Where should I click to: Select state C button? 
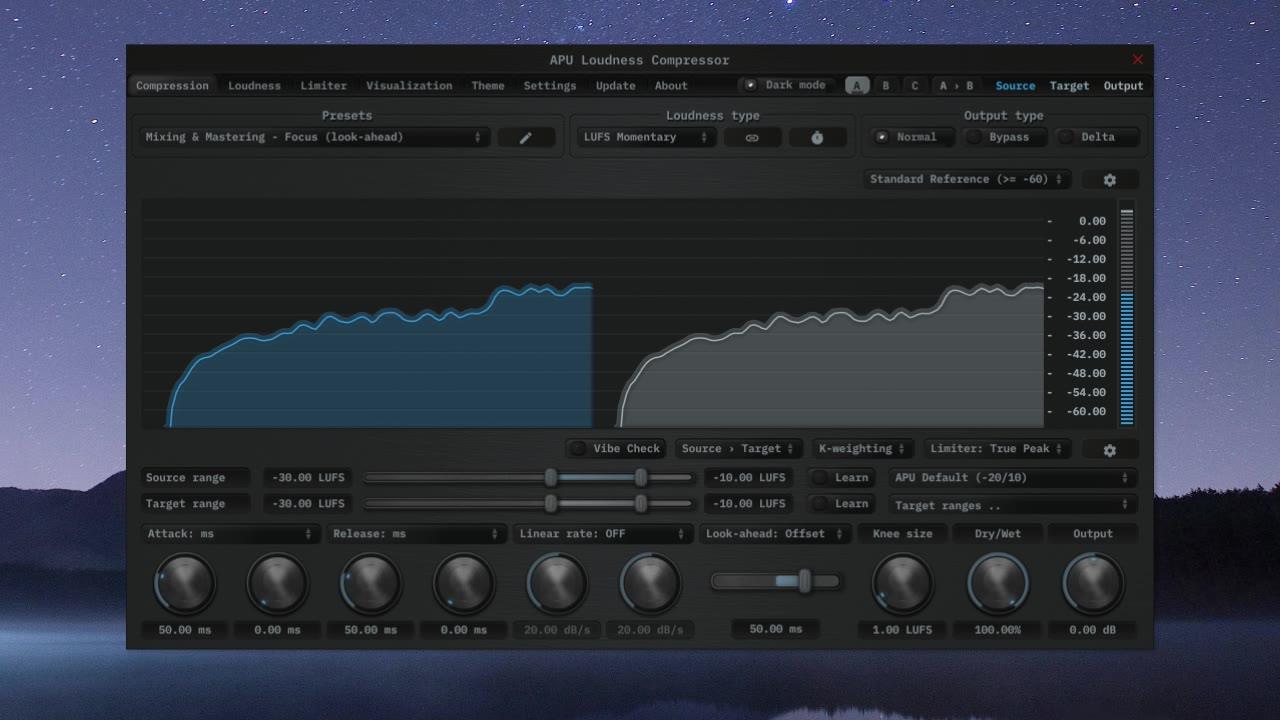(x=914, y=86)
